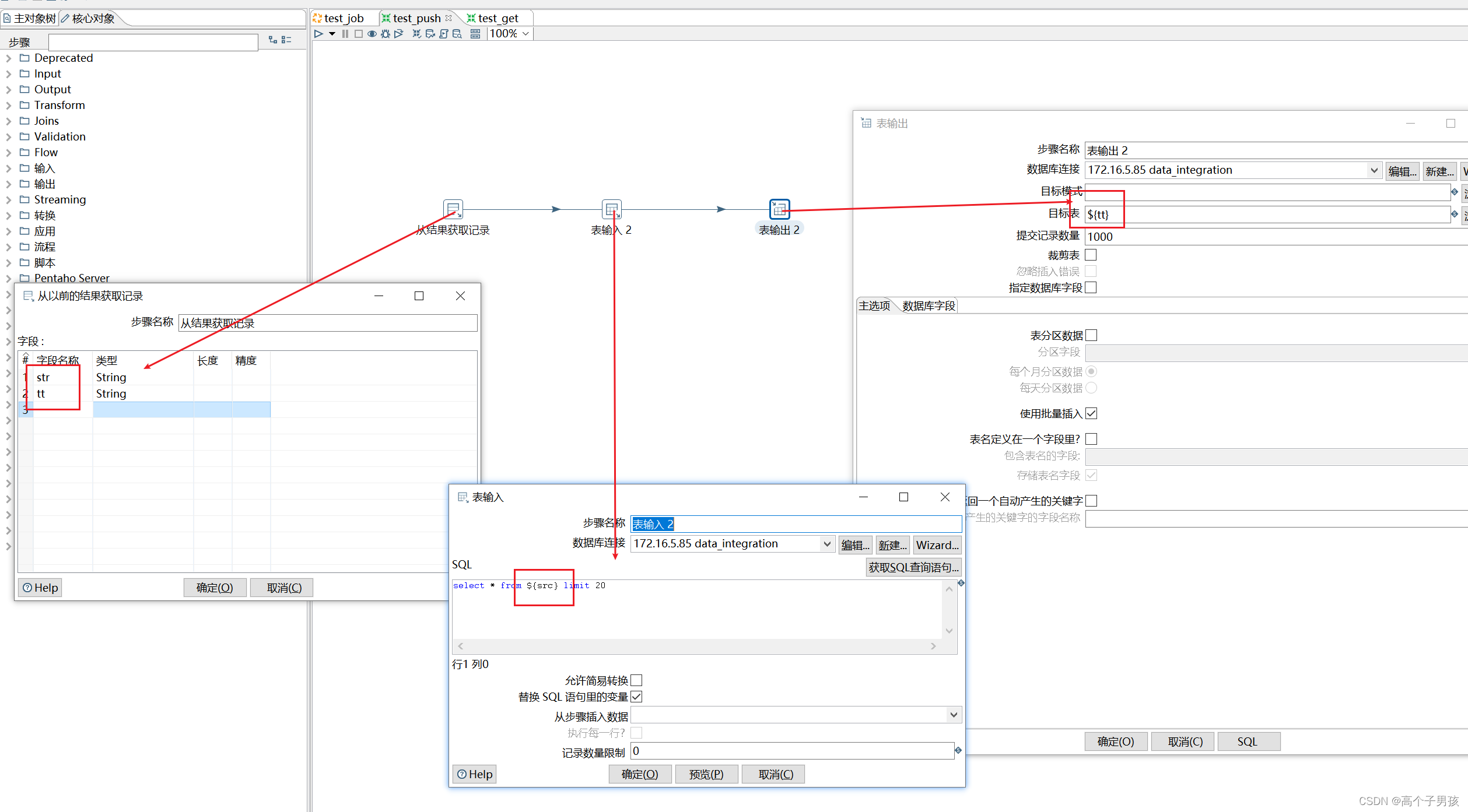Open 从步骤插入数据 dropdown
Viewport: 1468px width, 812px height.
click(x=953, y=715)
